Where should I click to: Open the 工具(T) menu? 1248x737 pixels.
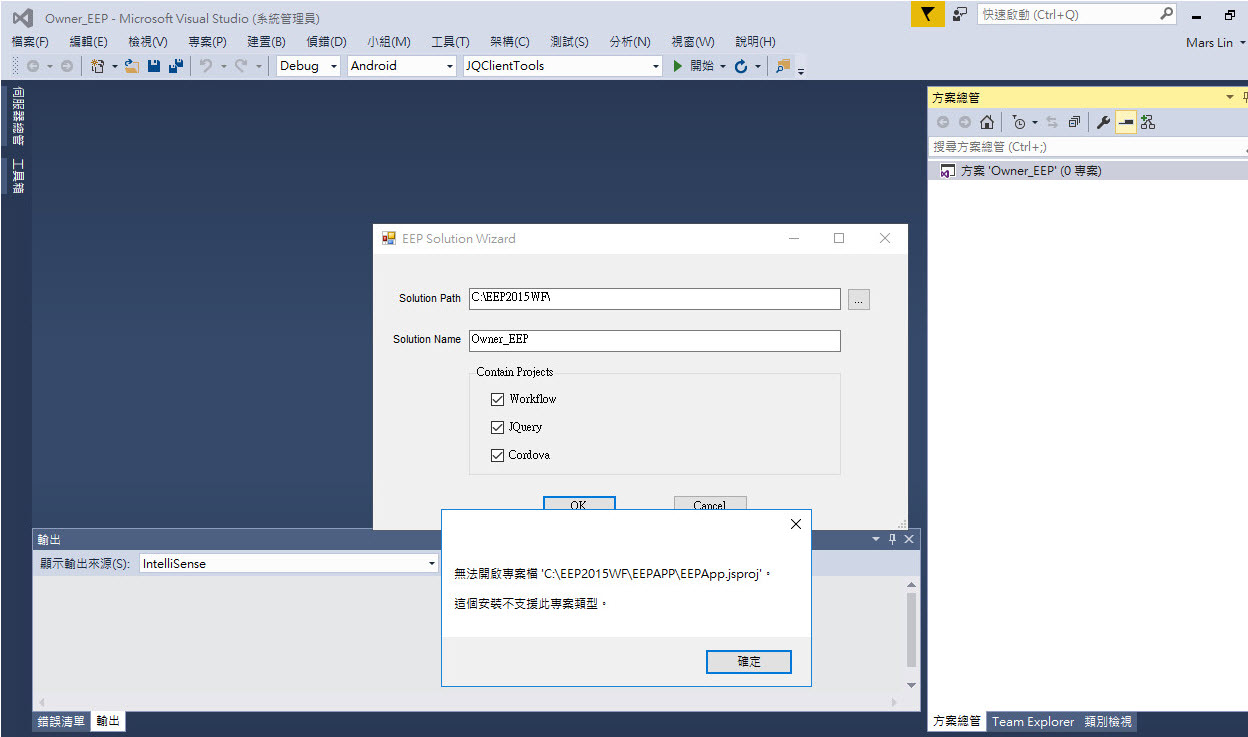450,42
